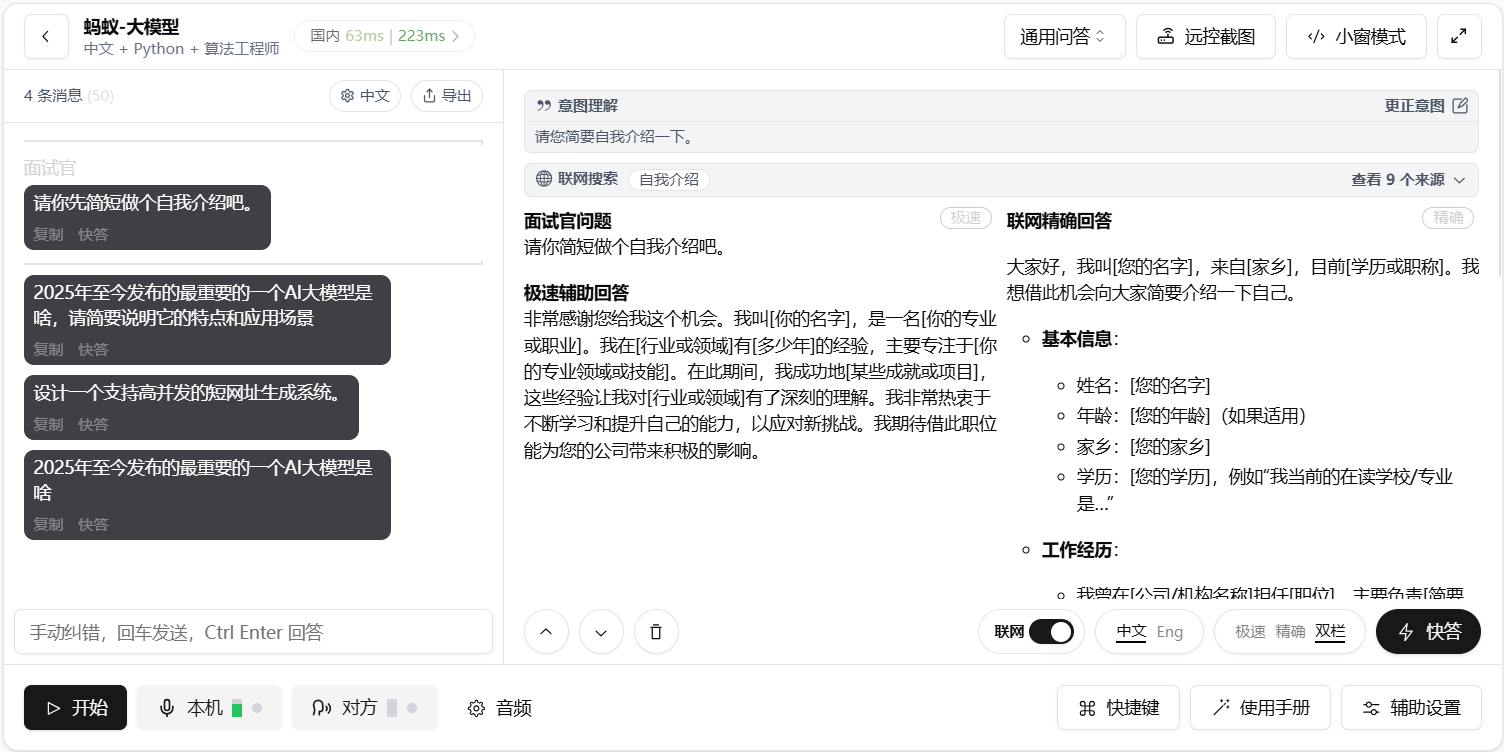This screenshot has height=752, width=1504.
Task: Switch to 双栏 dual-column view
Action: tap(1330, 632)
